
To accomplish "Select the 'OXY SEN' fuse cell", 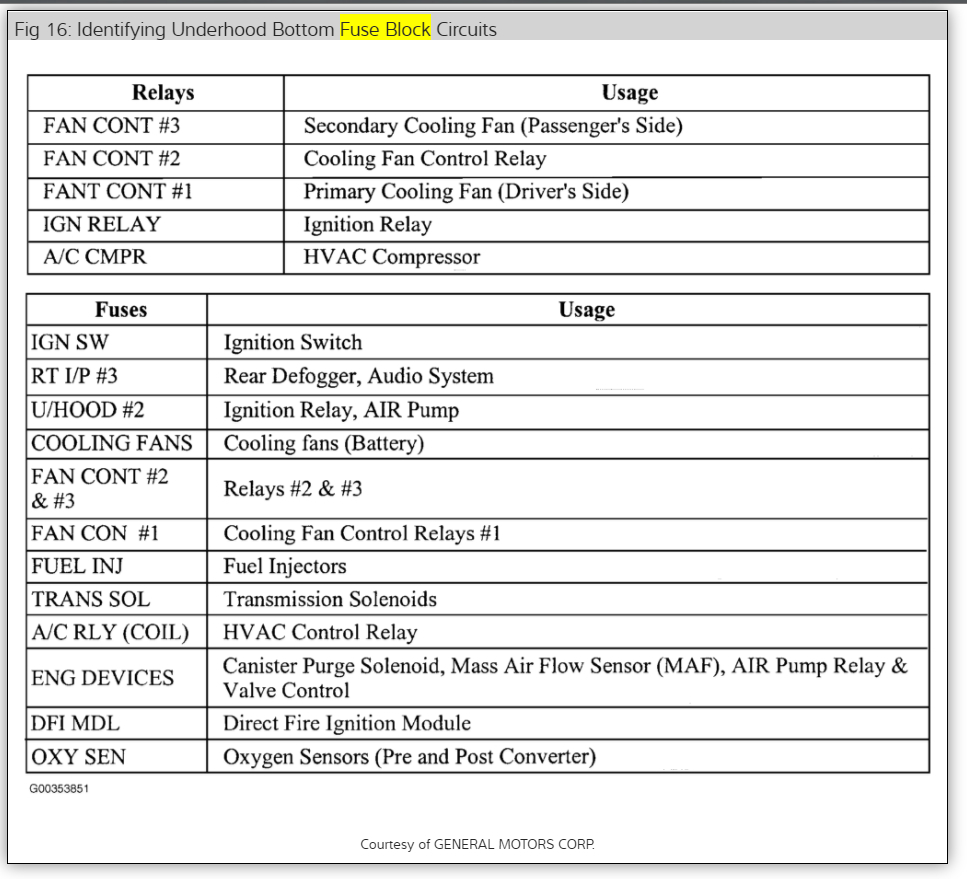I will 117,756.
